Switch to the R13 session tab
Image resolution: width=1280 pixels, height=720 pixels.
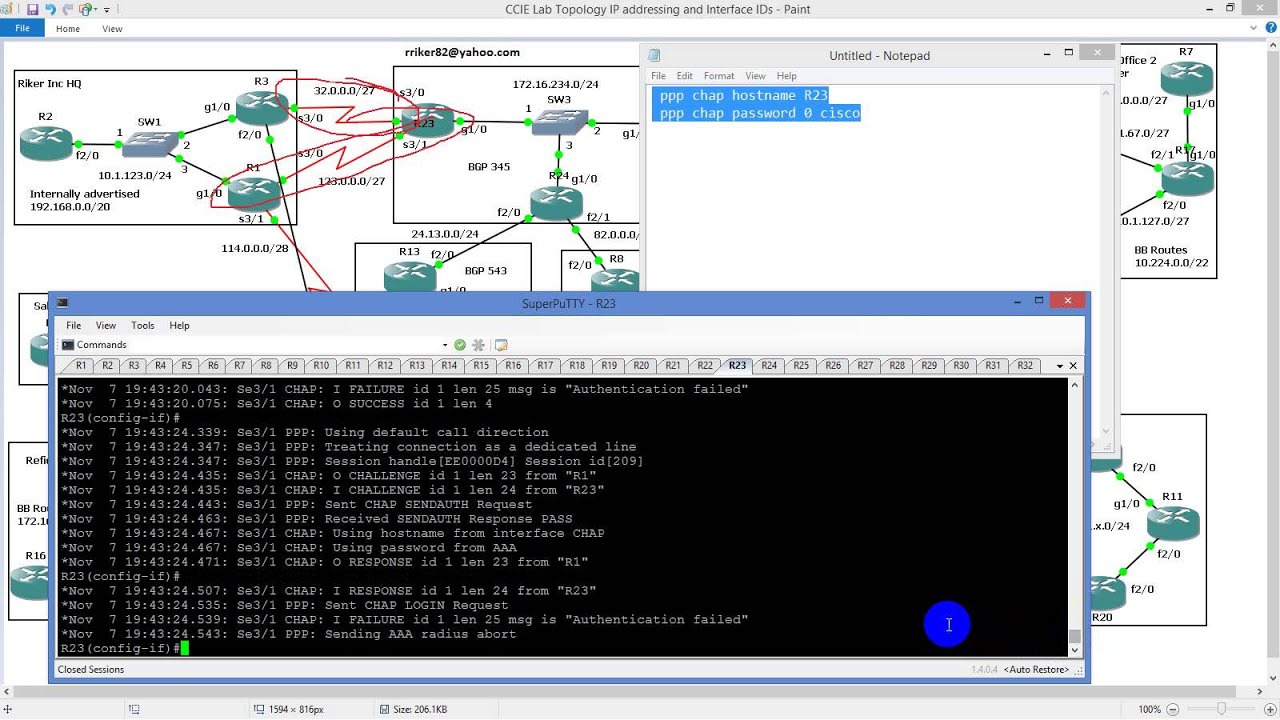[x=416, y=366]
